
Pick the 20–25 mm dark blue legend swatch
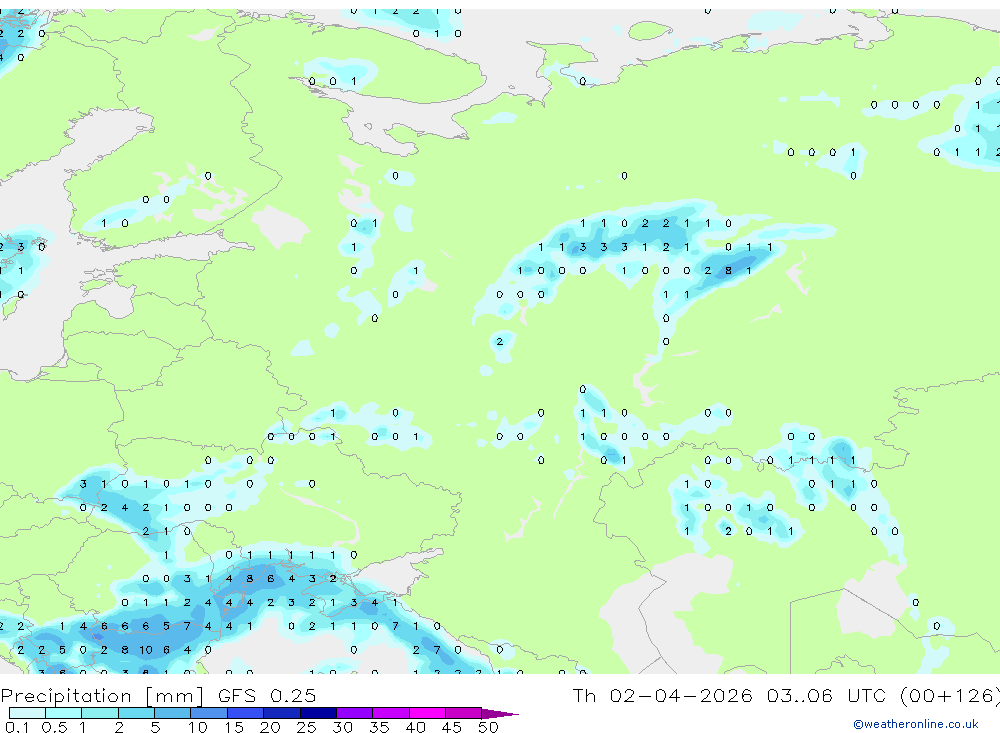[282, 713]
